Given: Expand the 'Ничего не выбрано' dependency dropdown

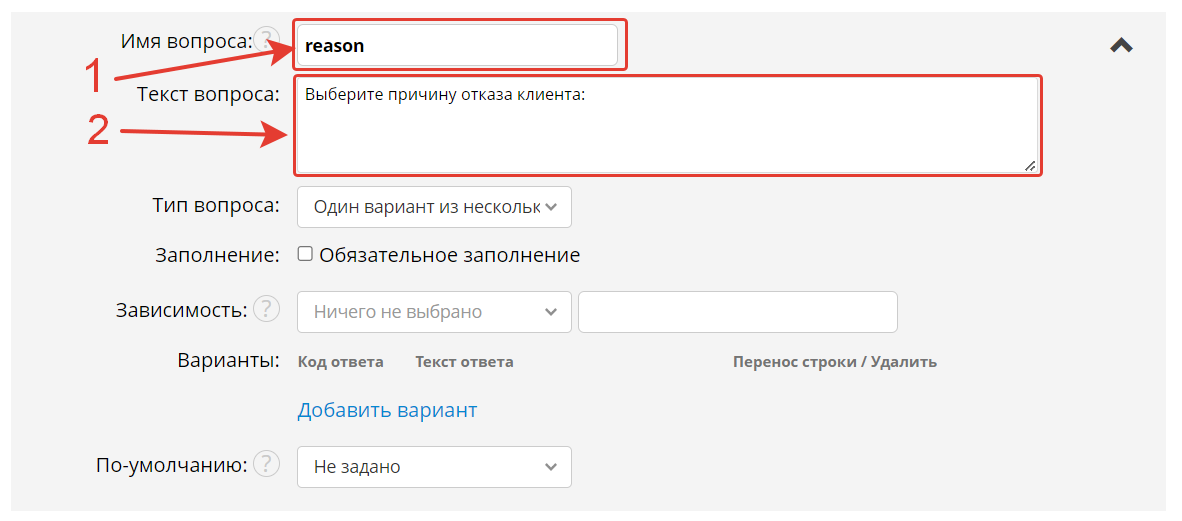Looking at the screenshot, I should [x=434, y=312].
